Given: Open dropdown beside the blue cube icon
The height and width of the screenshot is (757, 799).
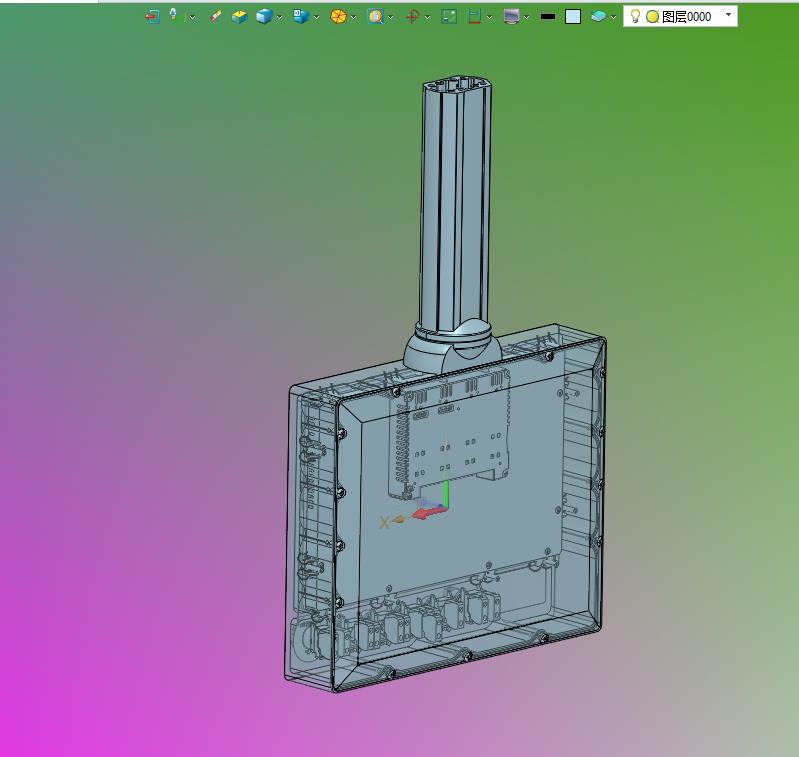Looking at the screenshot, I should point(280,17).
